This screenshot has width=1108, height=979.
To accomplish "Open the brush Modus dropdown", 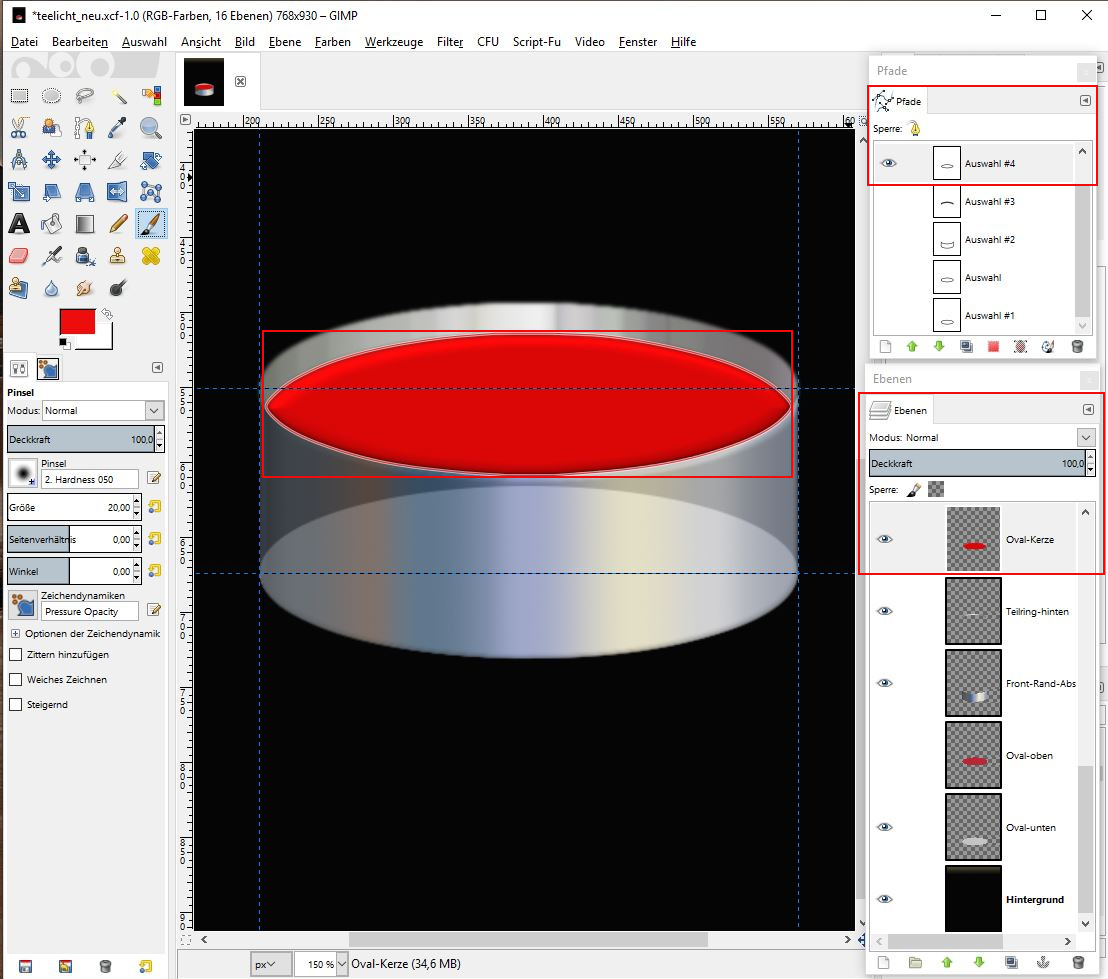I will [x=154, y=410].
